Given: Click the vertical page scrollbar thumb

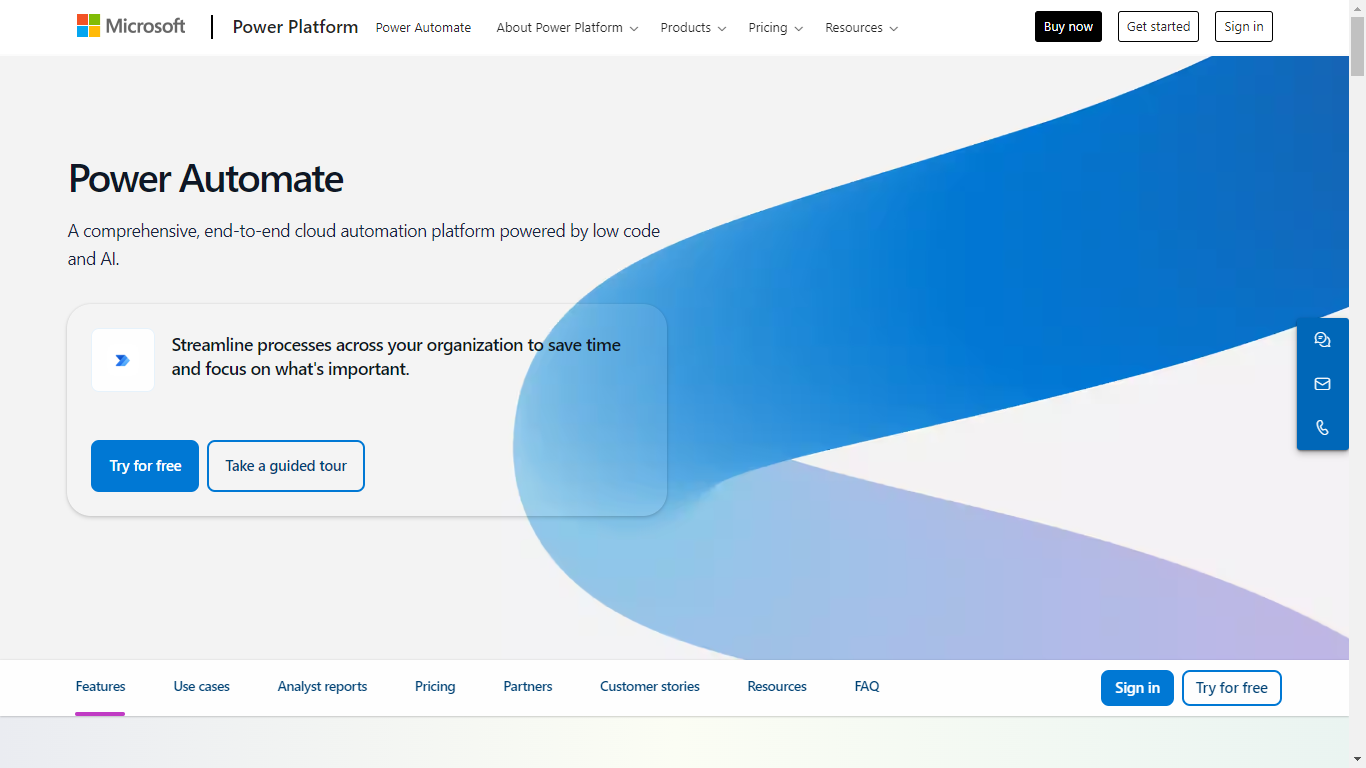Looking at the screenshot, I should [x=1357, y=46].
